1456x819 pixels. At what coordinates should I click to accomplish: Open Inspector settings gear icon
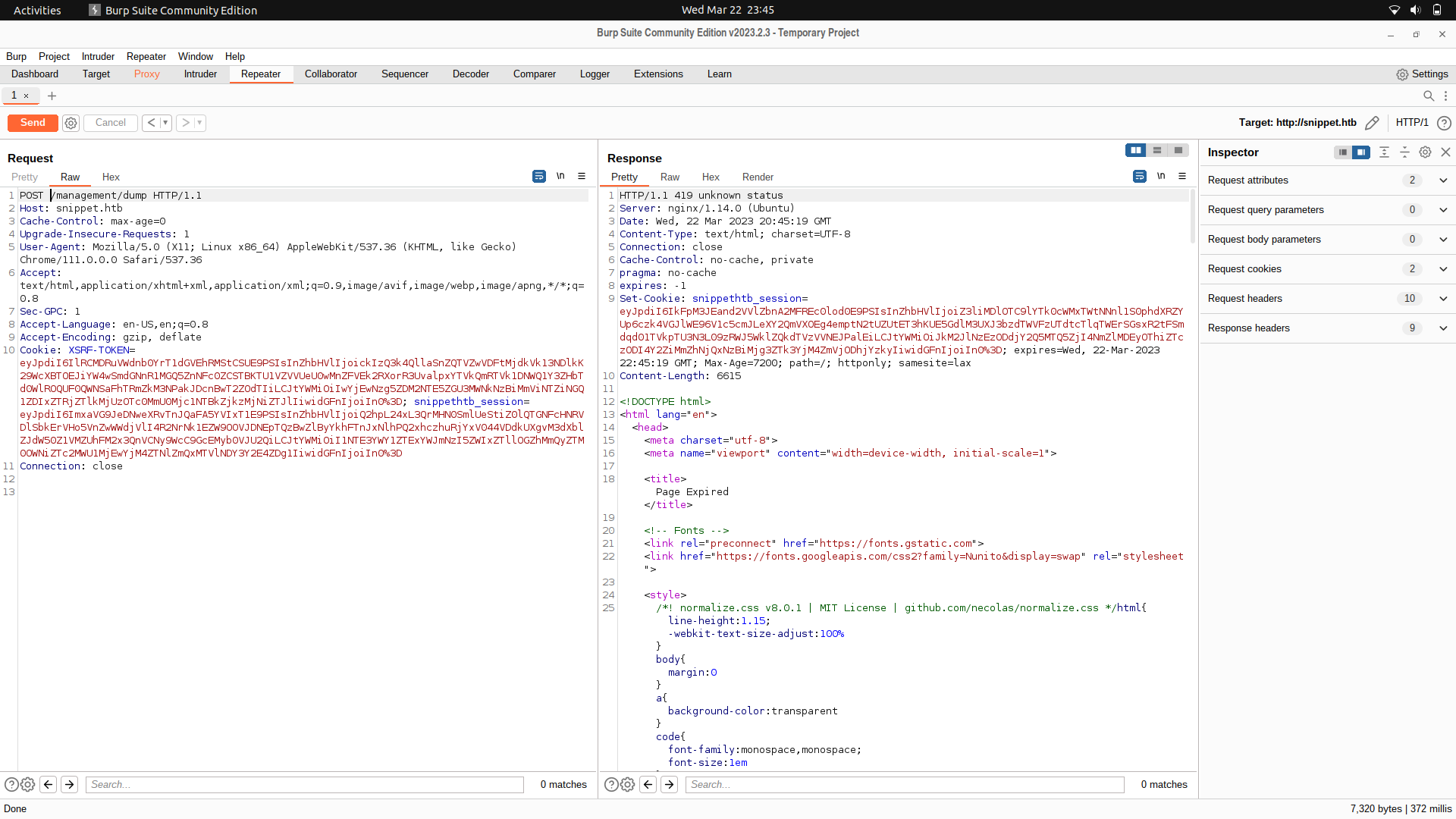pos(1425,152)
